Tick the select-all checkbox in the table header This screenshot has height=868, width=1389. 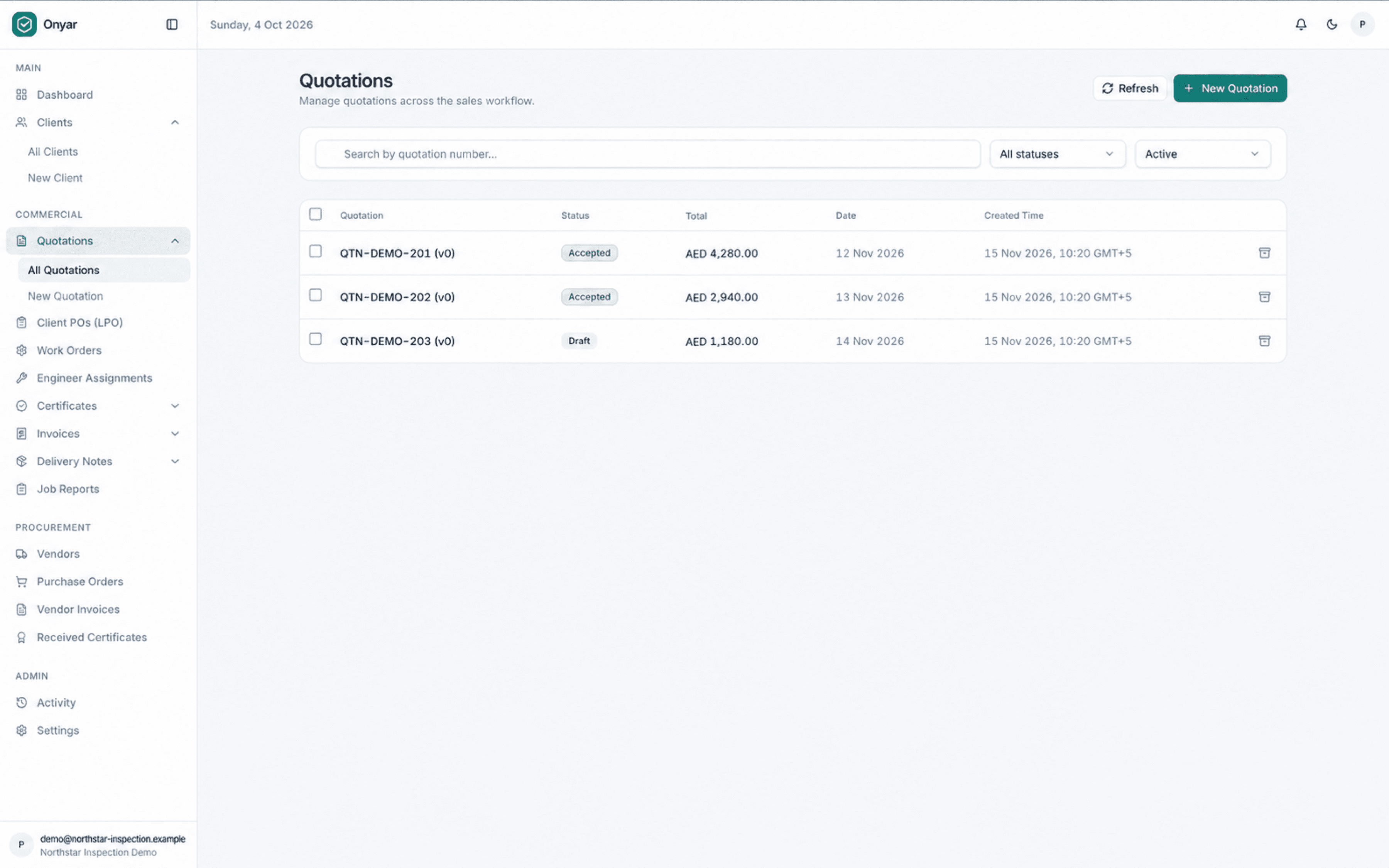pyautogui.click(x=315, y=214)
